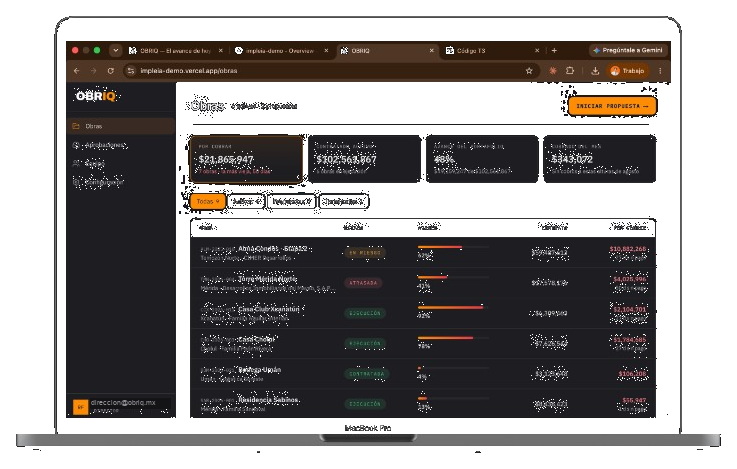
Task: Click the Residencia Sabinos project name
Action: pos(268,400)
